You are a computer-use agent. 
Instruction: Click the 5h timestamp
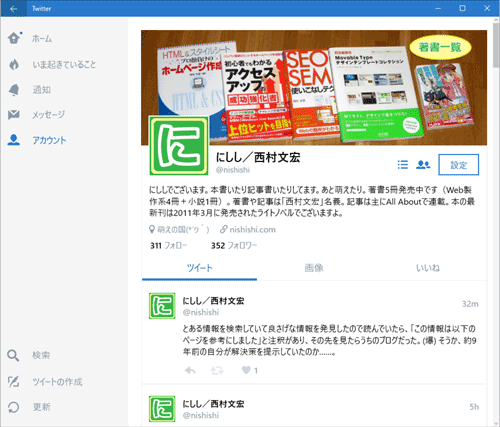coord(474,407)
